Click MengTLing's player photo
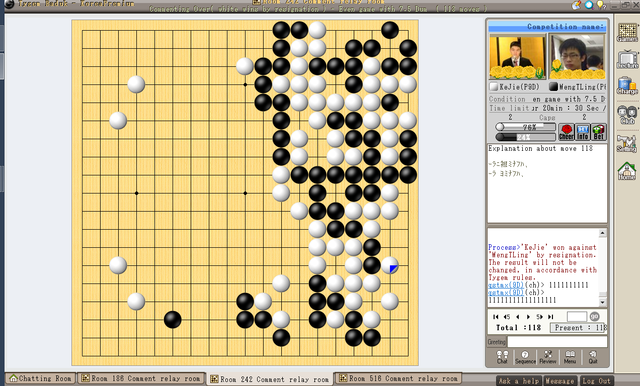This screenshot has width=640, height=386. point(577,56)
